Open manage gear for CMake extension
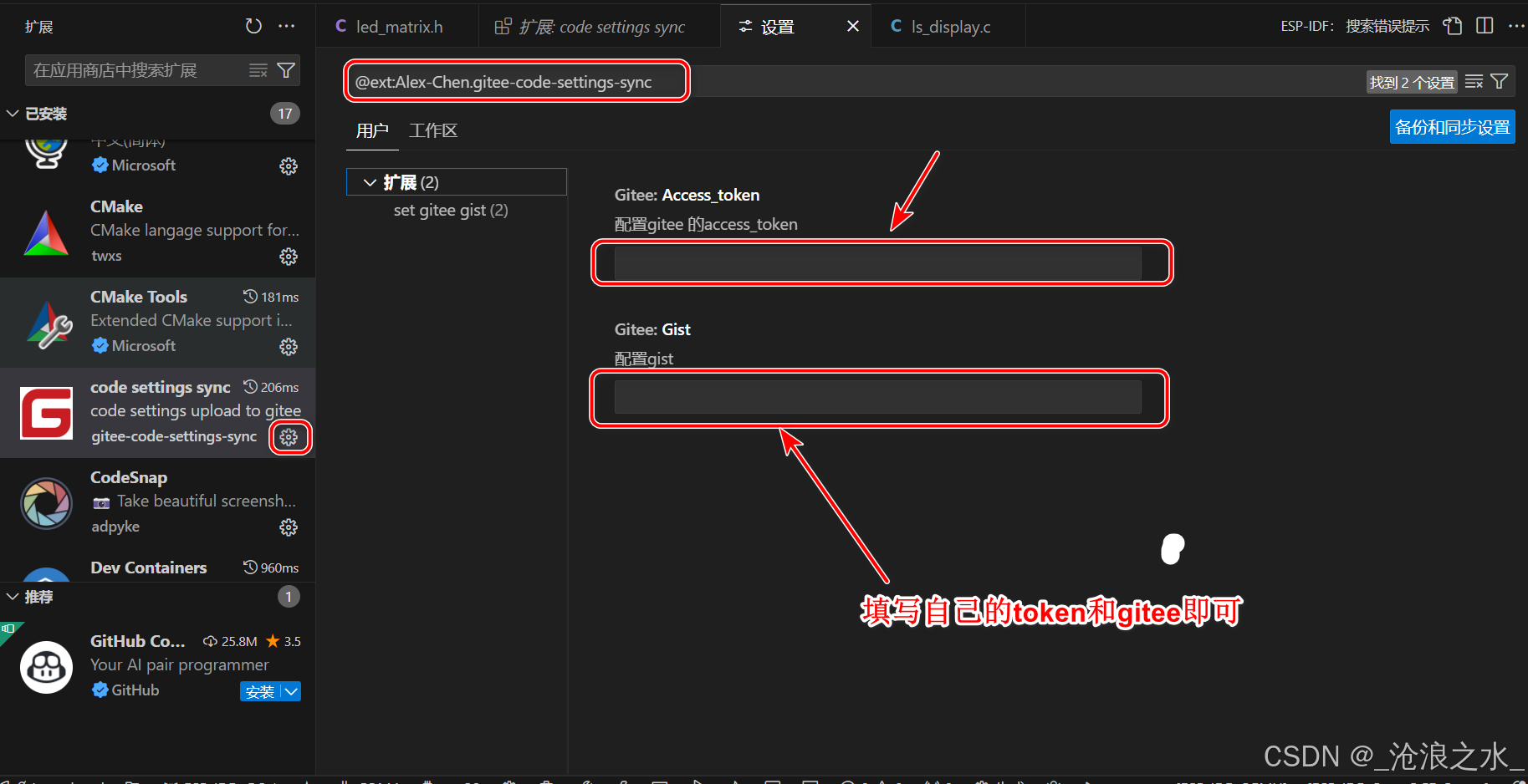 point(289,257)
